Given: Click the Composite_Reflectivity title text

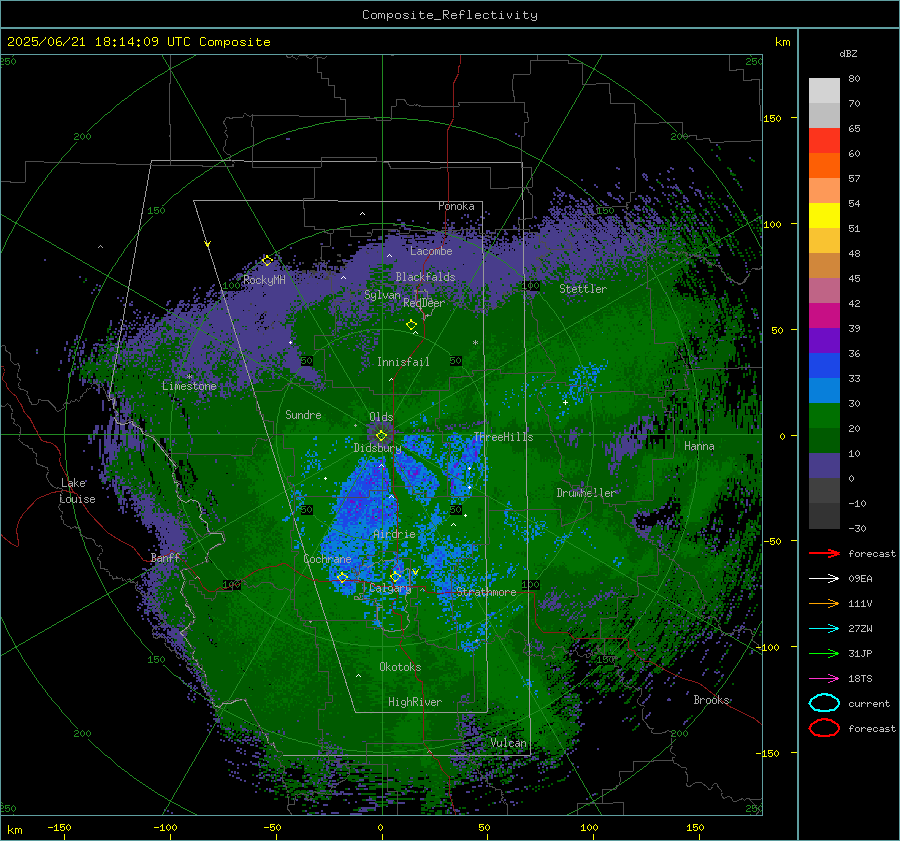Looking at the screenshot, I should tap(450, 15).
